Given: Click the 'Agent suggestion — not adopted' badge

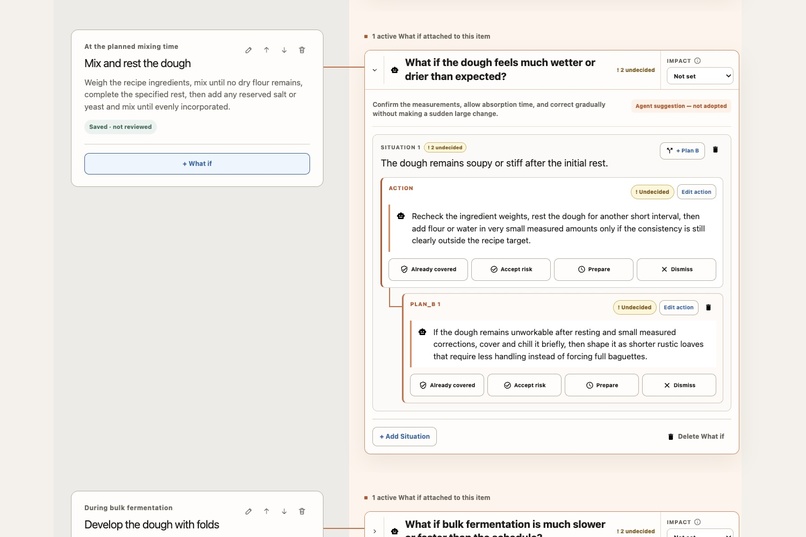Looking at the screenshot, I should [681, 106].
